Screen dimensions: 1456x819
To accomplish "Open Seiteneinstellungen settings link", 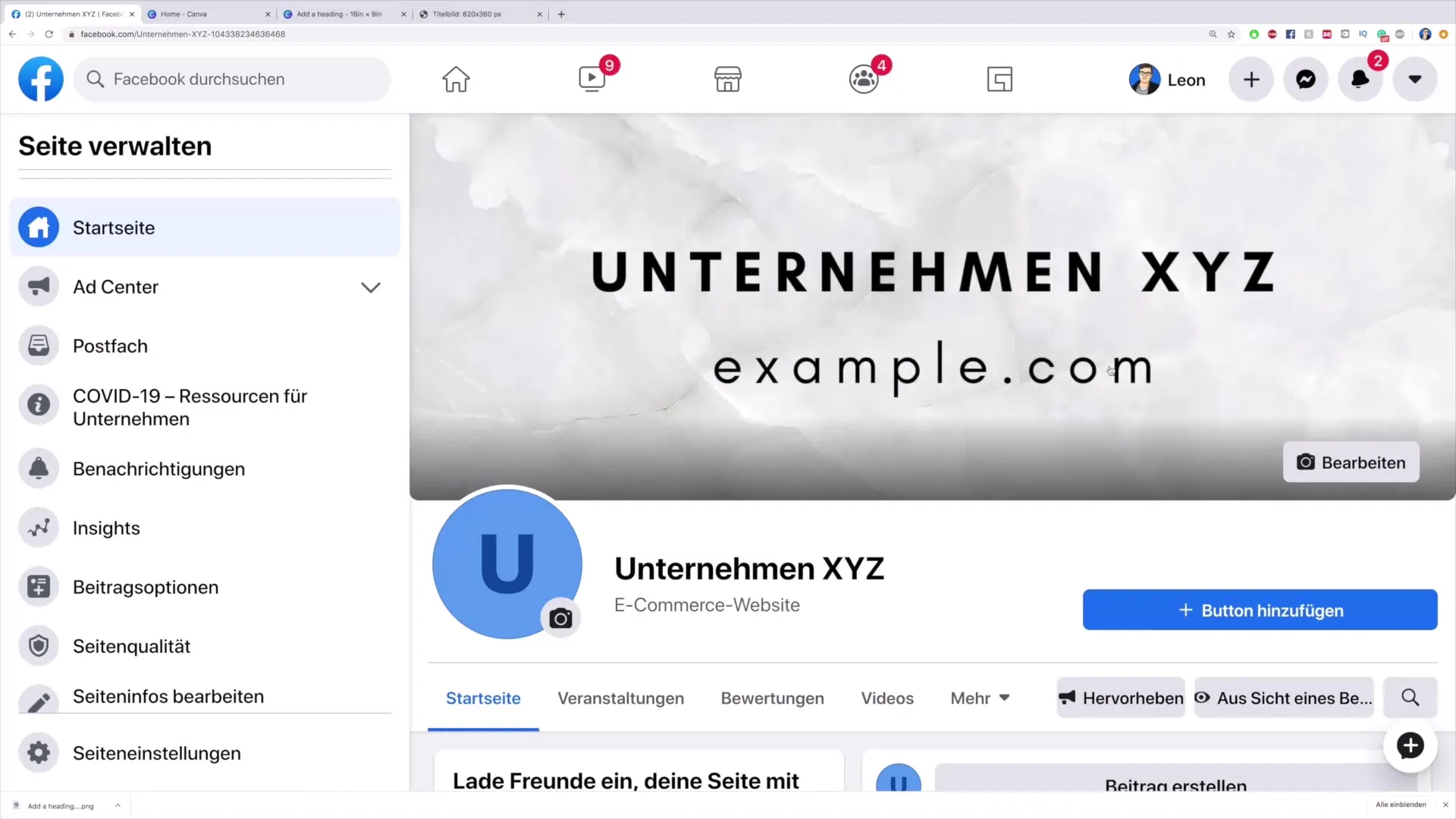I will click(x=157, y=753).
